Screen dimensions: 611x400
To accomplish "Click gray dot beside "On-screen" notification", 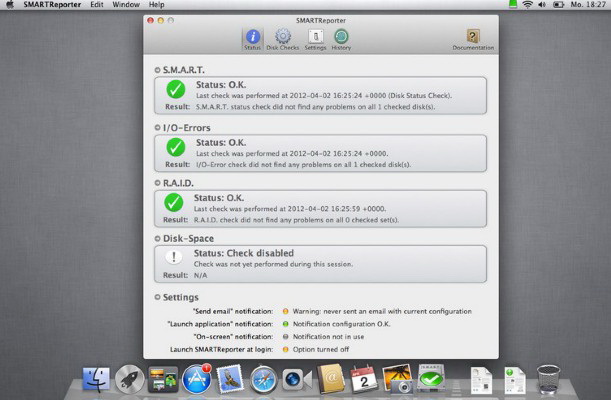I will (x=286, y=337).
